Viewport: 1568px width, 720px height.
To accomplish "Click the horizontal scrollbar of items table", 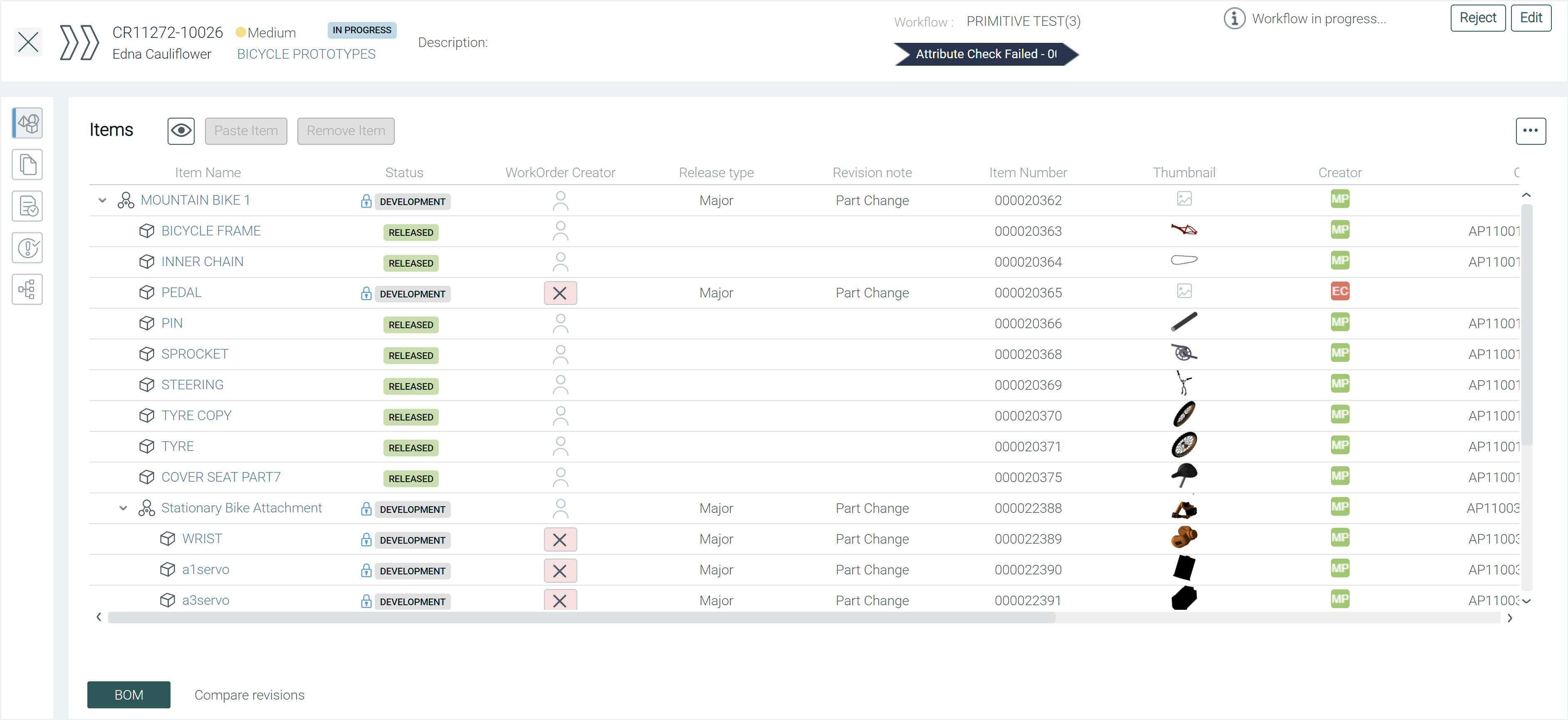I will pyautogui.click(x=581, y=618).
